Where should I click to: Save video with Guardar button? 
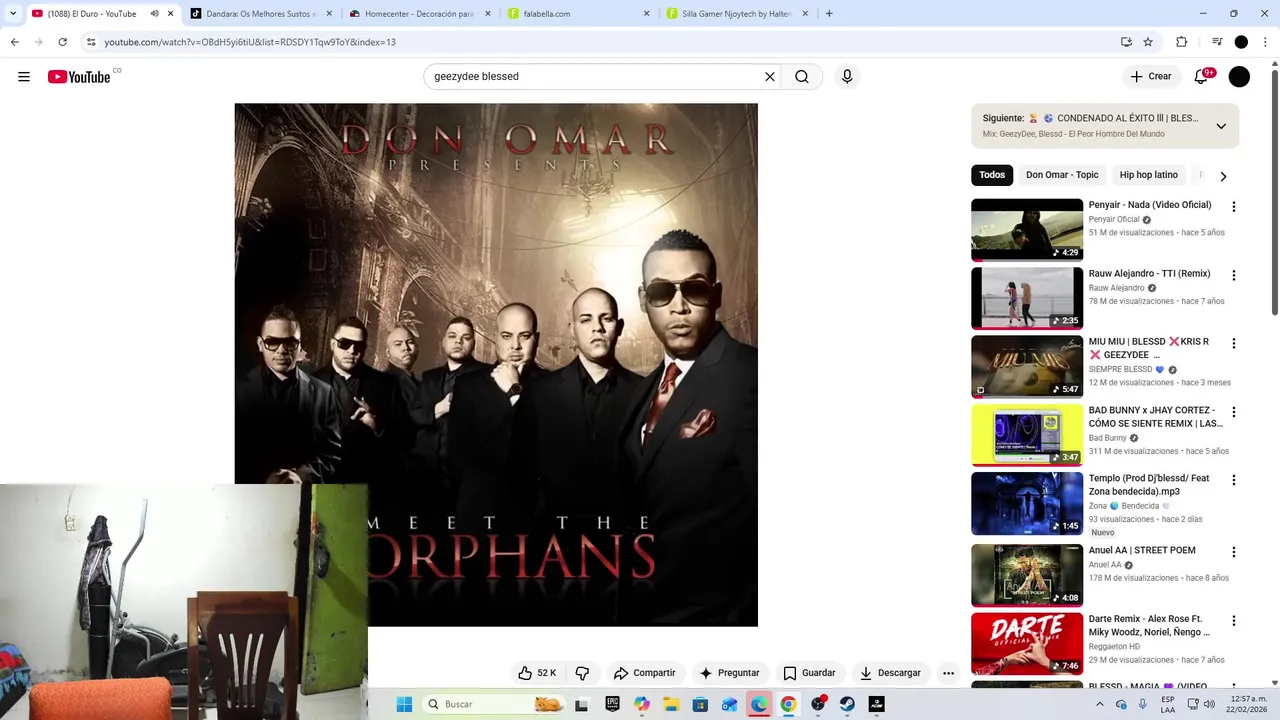pos(809,673)
